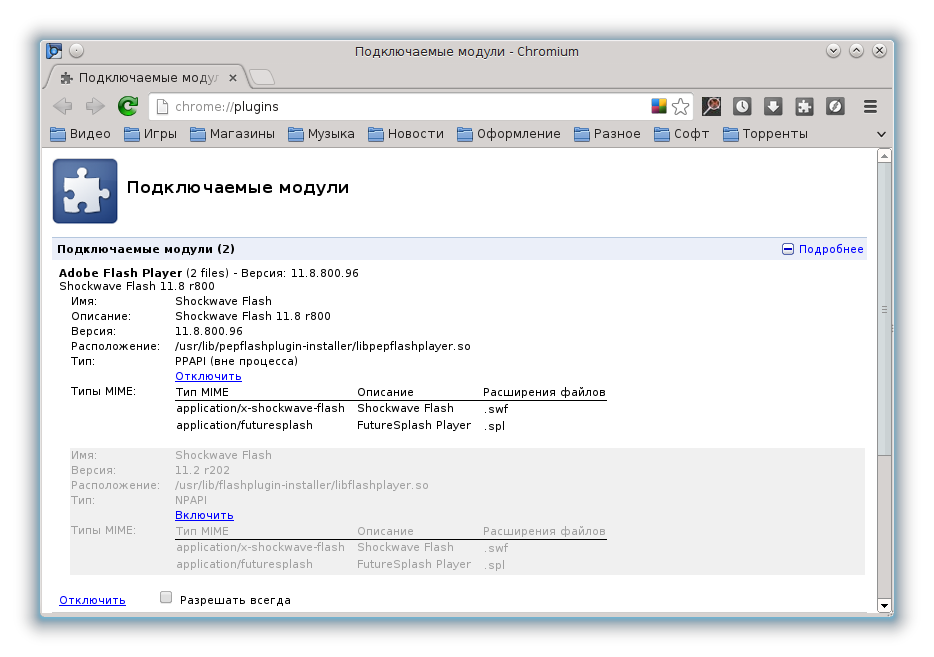This screenshot has height=657, width=934.
Task: Show hidden bookmarks with the chevron
Action: click(882, 135)
